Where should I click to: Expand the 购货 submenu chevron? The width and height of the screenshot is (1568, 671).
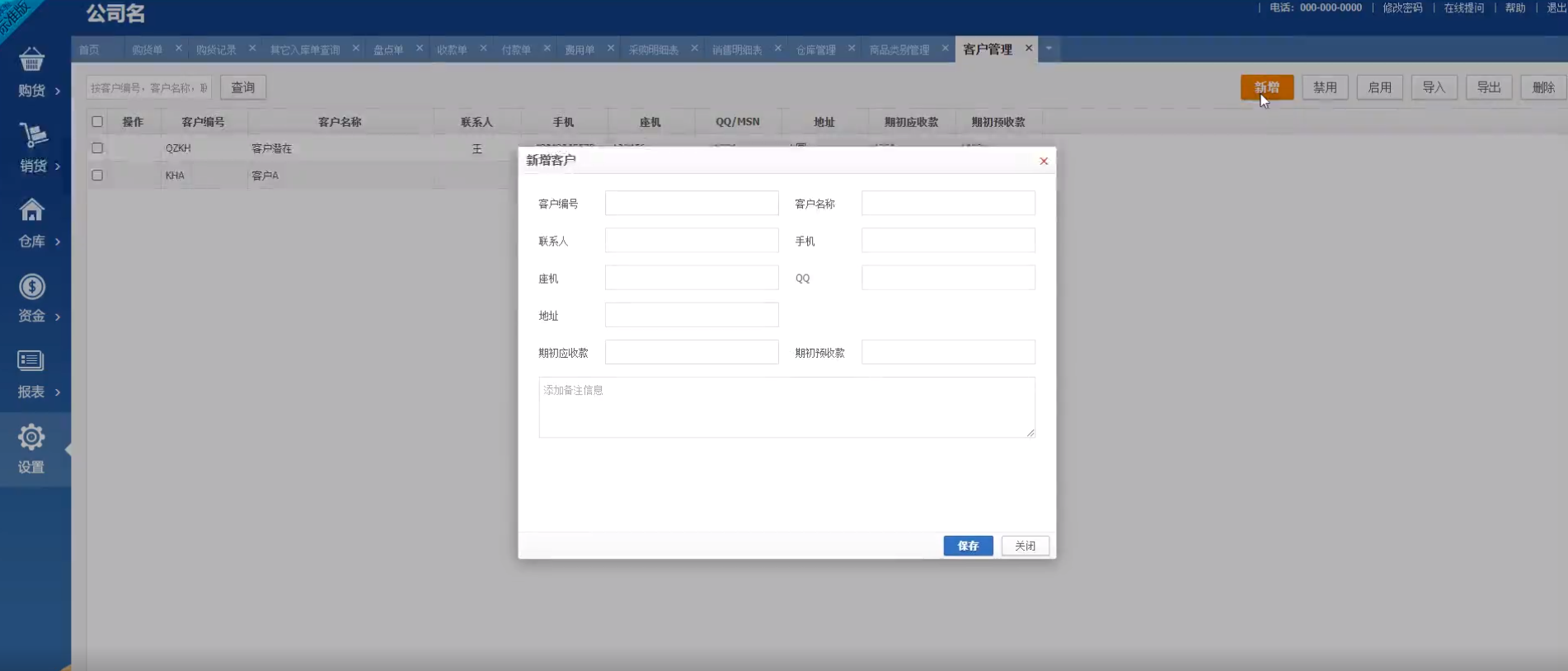(x=58, y=91)
